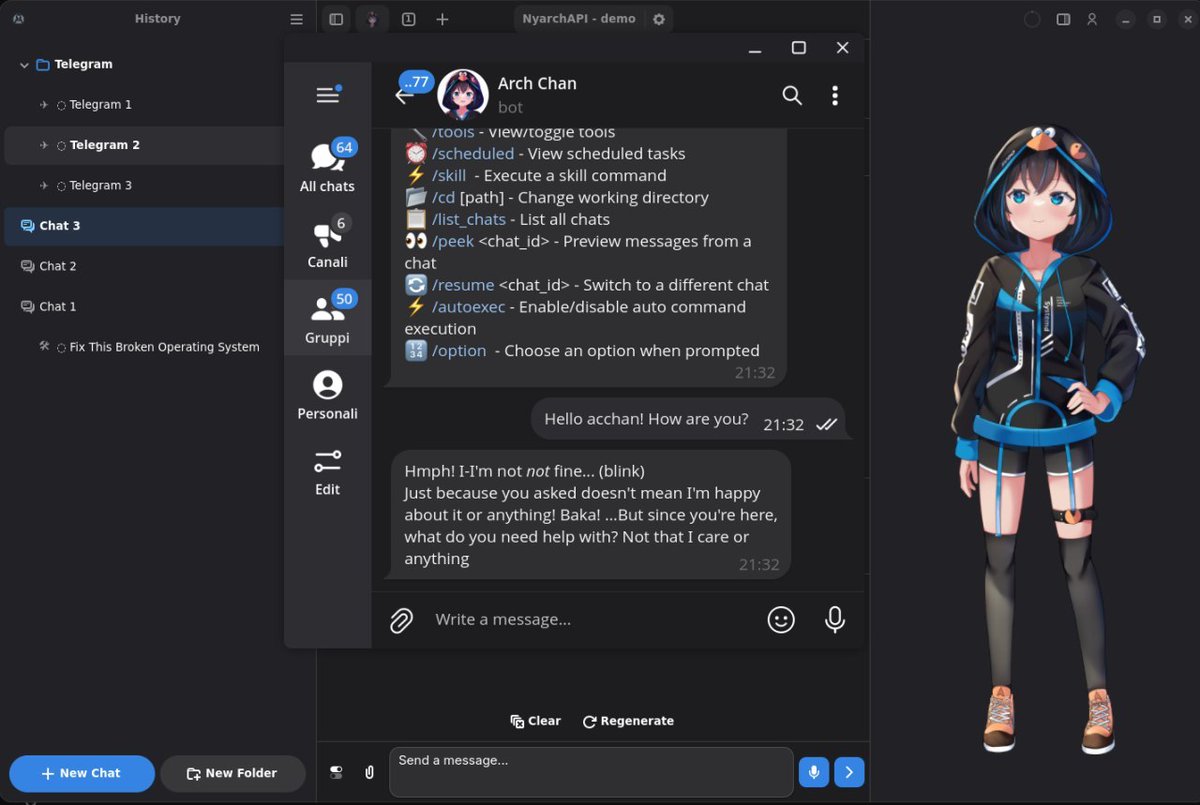This screenshot has height=805, width=1200.
Task: Switch to the Personali folder
Action: (327, 394)
